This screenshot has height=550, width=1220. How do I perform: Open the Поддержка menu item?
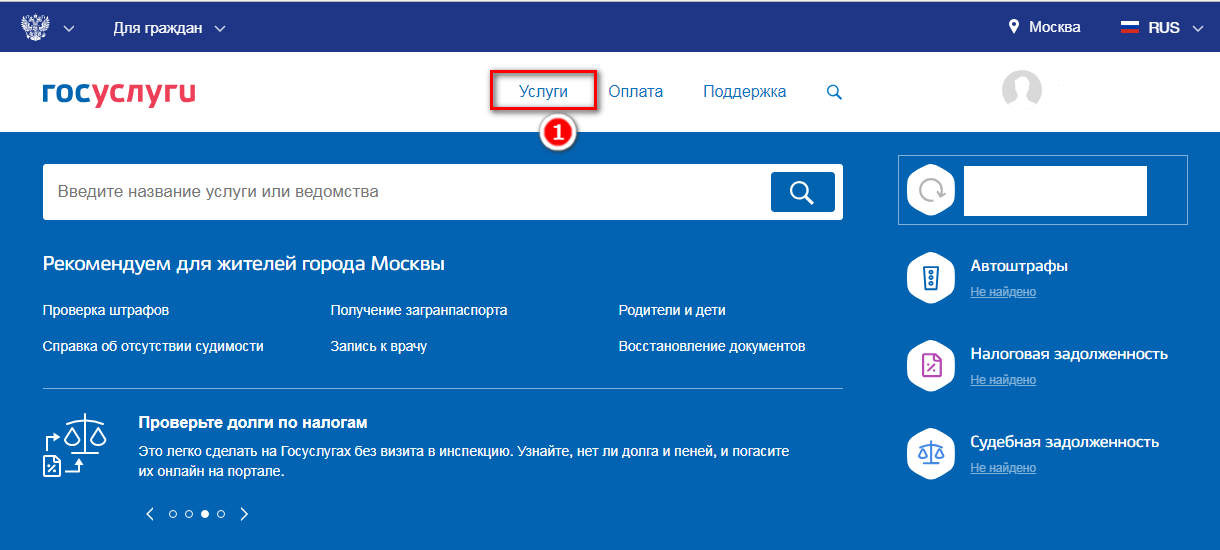click(x=745, y=91)
